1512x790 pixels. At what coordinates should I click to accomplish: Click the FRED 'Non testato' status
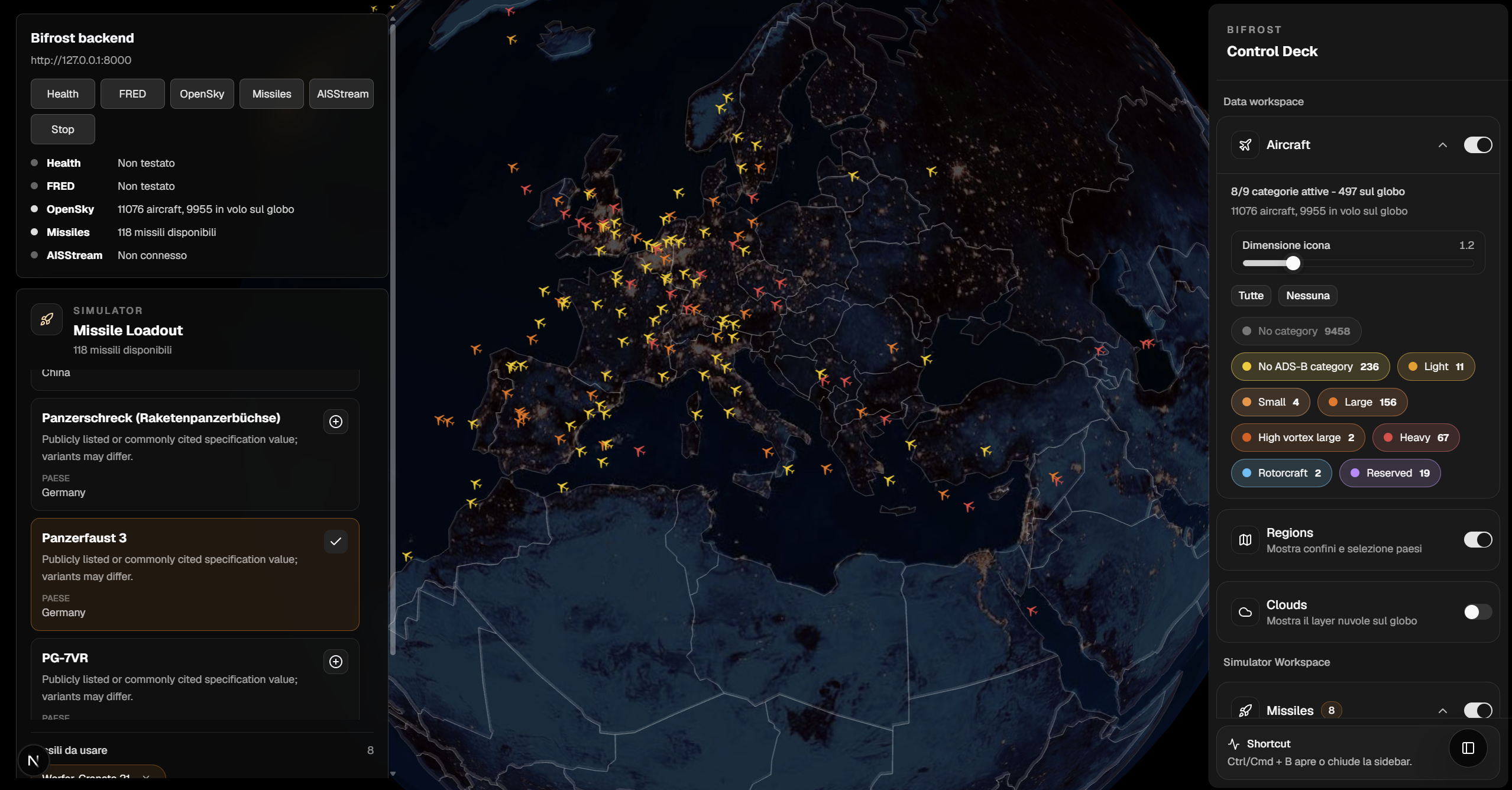146,186
